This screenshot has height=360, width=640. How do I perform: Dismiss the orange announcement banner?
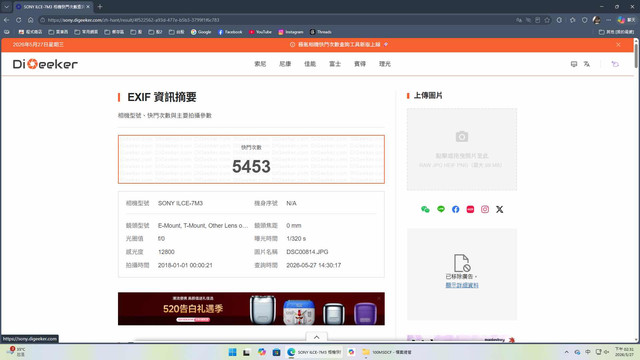pyautogui.click(x=618, y=44)
